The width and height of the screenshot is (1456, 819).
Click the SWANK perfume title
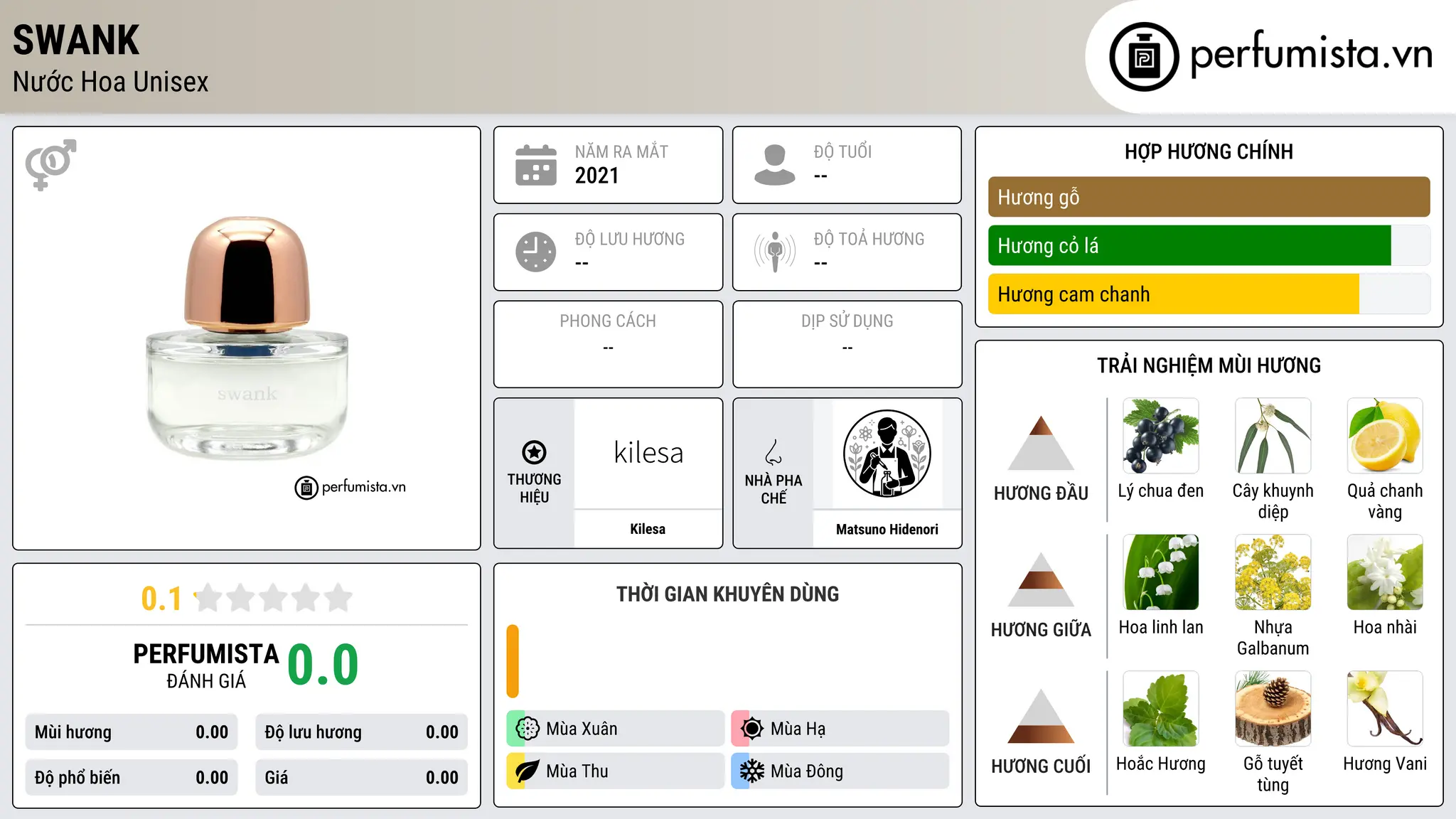[76, 40]
